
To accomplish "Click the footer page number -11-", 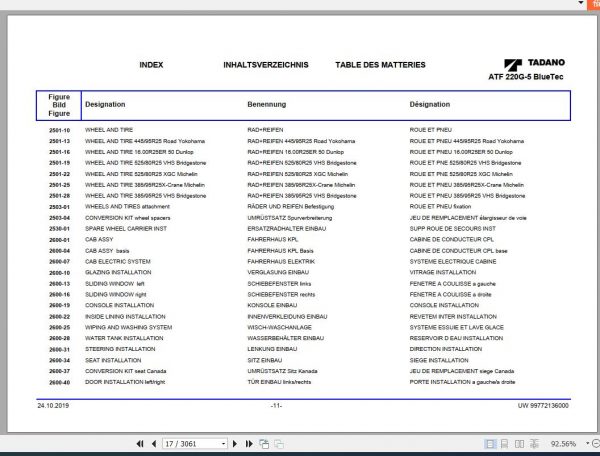I will point(276,406).
